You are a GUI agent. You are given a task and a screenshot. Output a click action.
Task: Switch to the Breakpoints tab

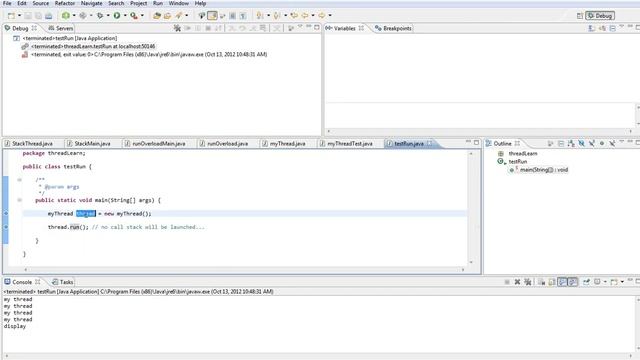coord(393,28)
